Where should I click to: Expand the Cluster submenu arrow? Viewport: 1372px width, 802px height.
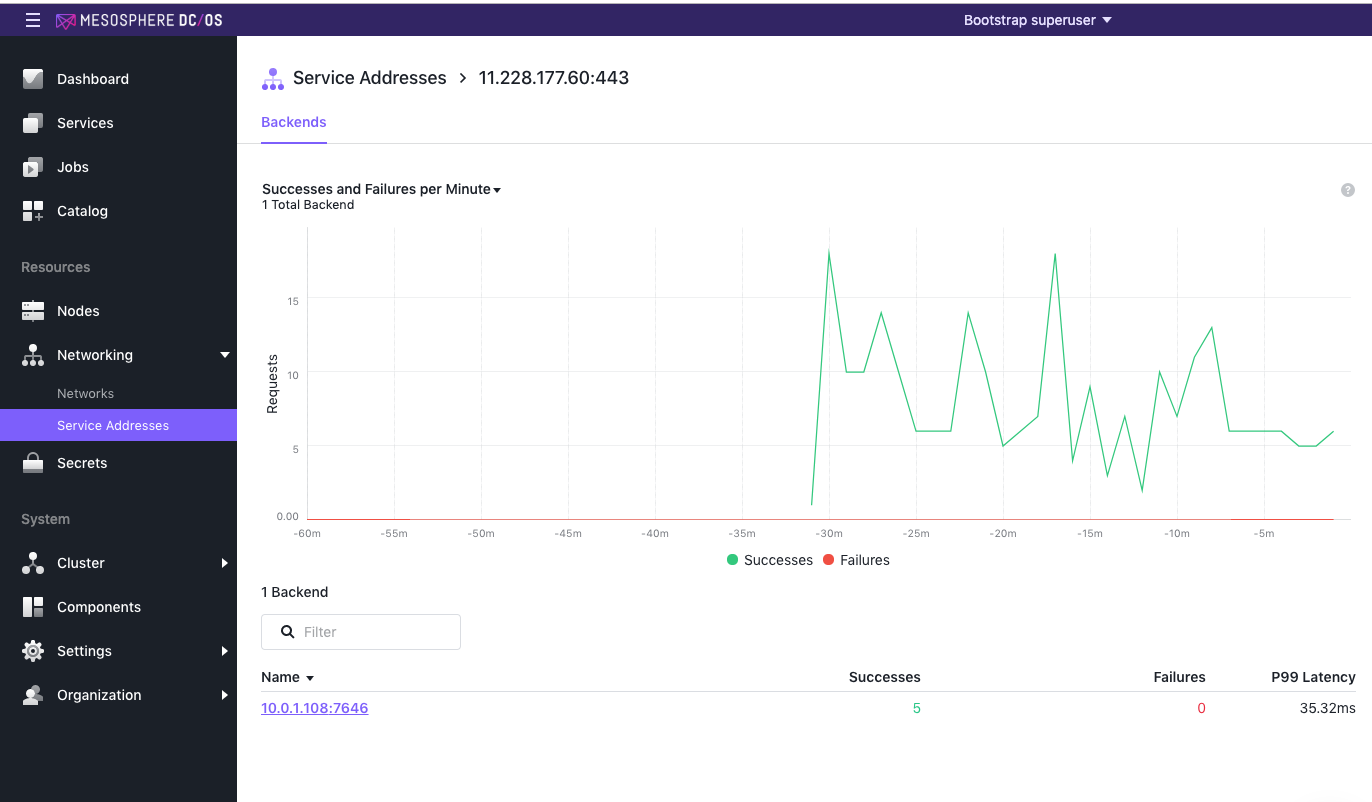tap(224, 563)
